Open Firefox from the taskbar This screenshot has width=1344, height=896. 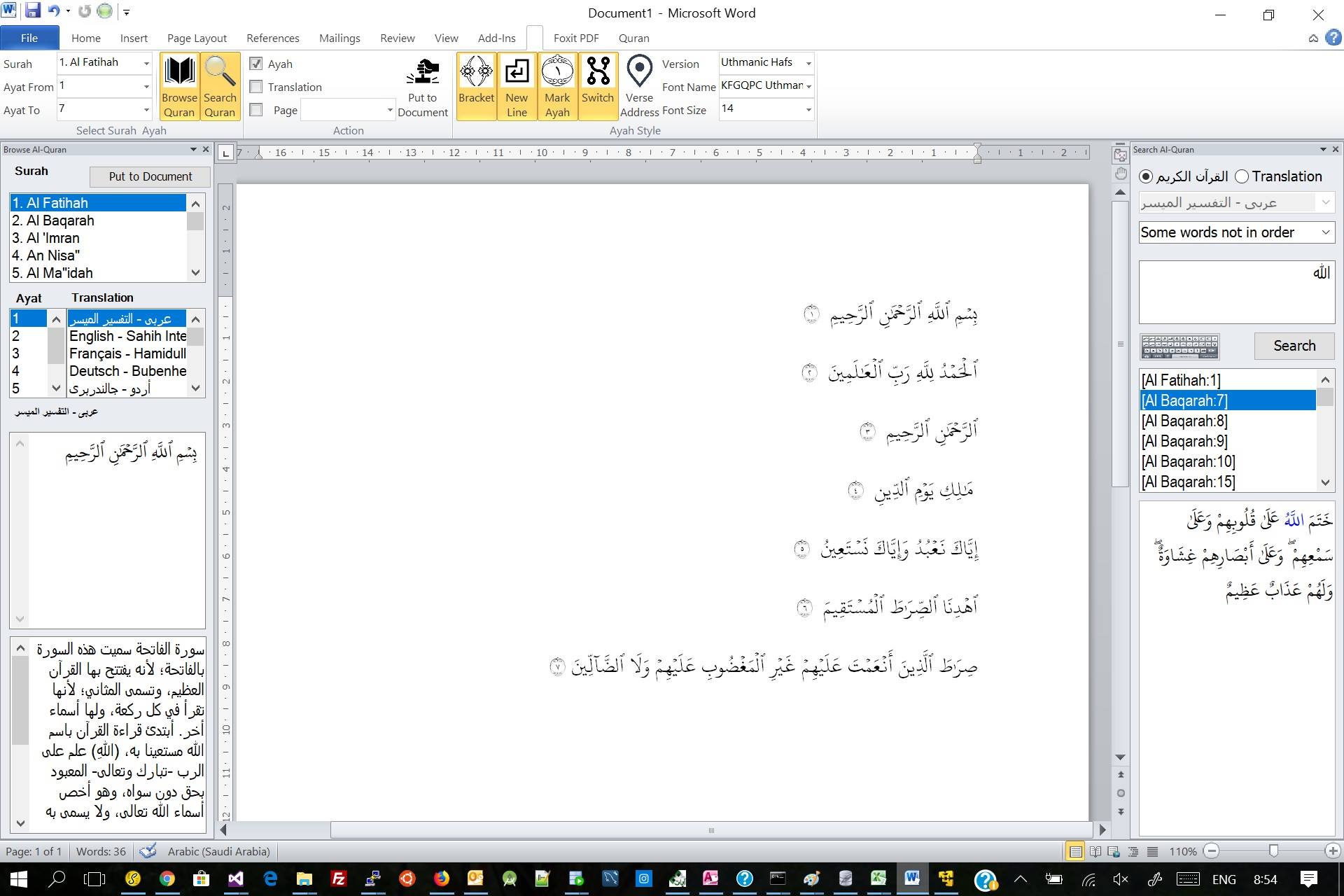(442, 879)
